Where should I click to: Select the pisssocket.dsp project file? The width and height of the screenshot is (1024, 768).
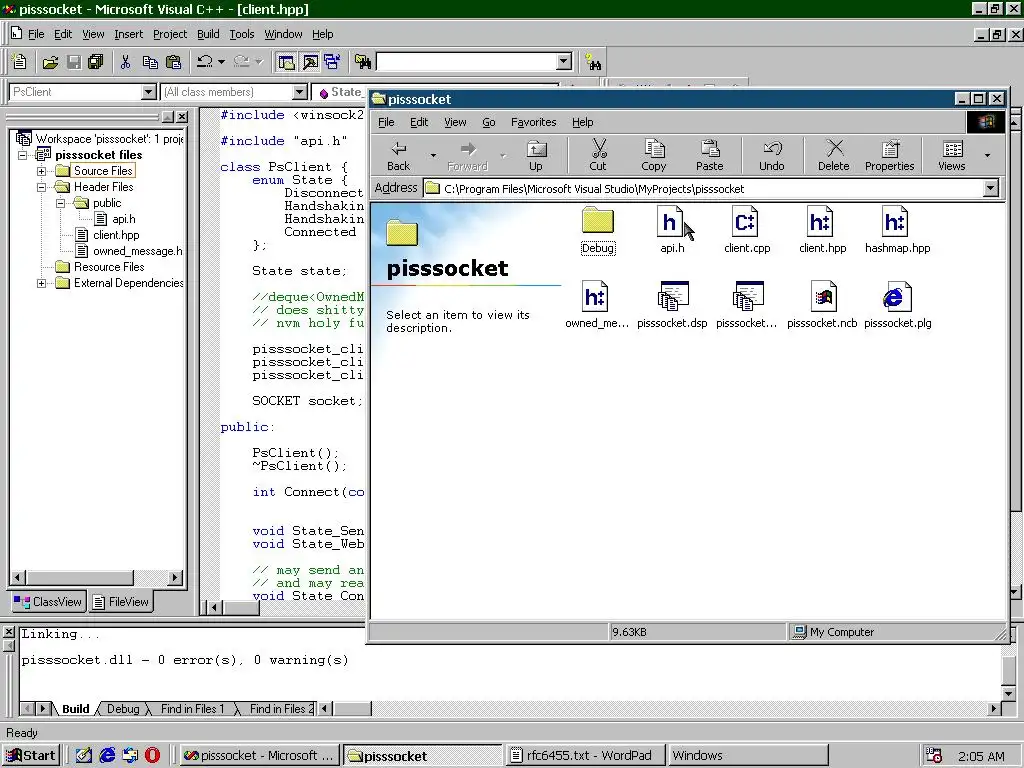pyautogui.click(x=672, y=305)
